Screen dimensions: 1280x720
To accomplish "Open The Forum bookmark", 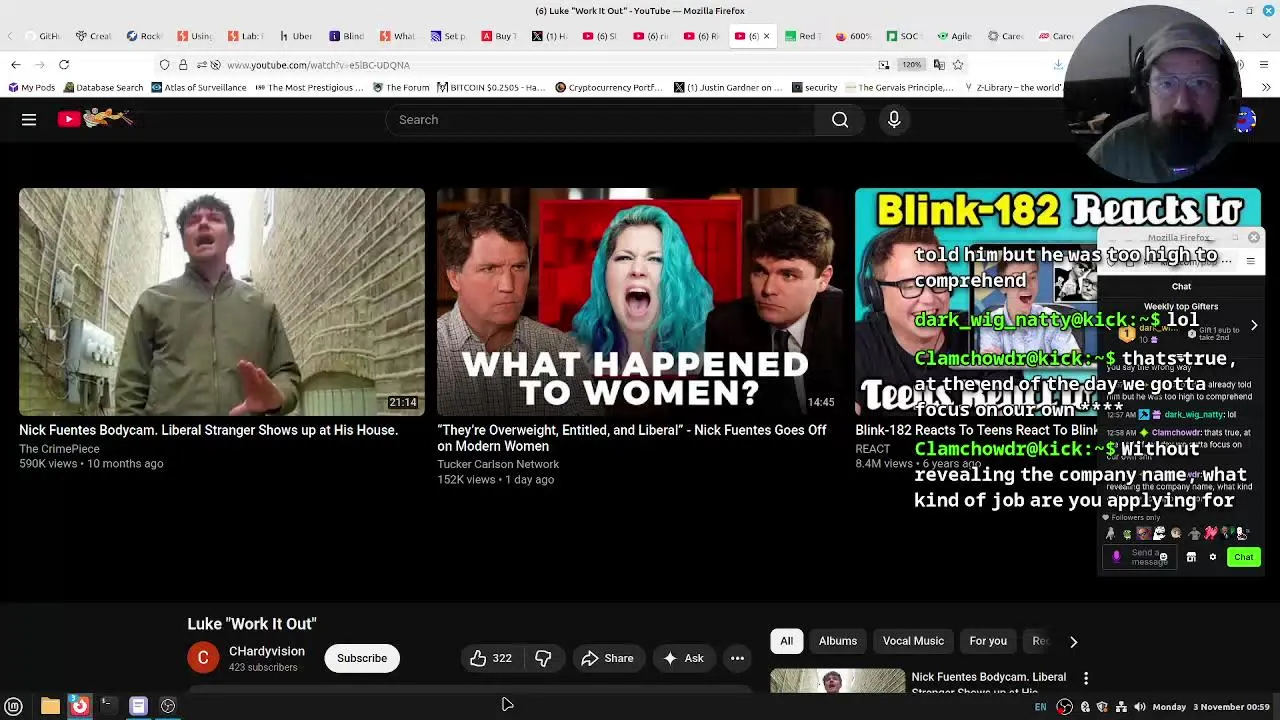I will [401, 88].
